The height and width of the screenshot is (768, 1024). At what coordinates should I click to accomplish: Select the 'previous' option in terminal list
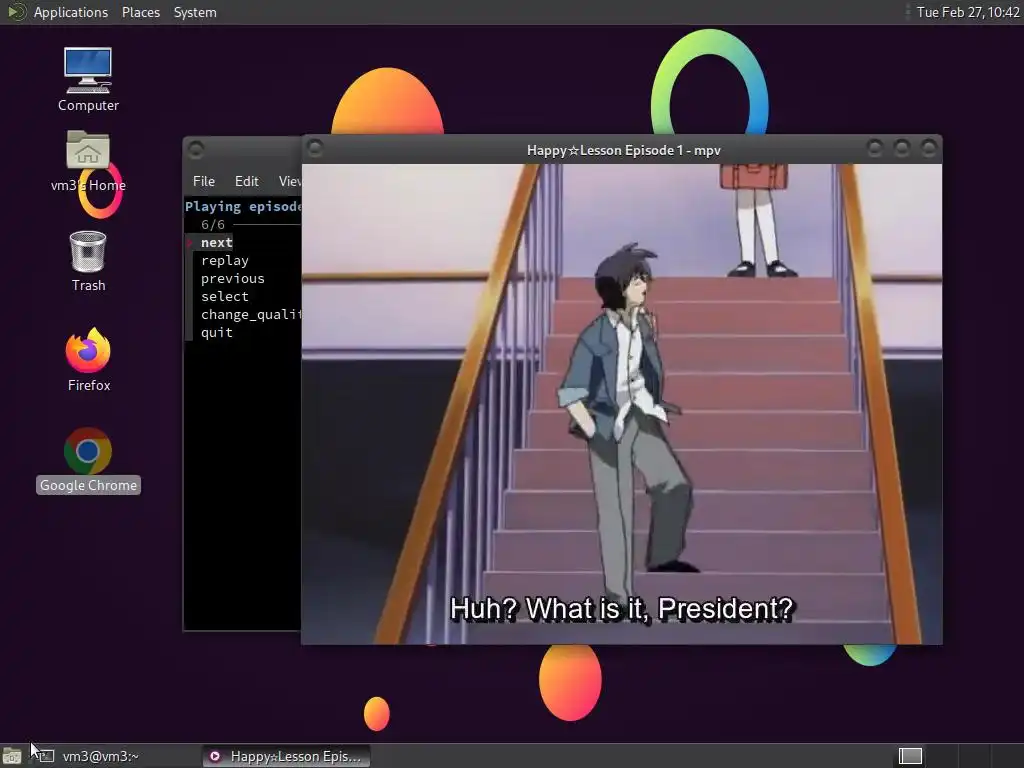[232, 278]
